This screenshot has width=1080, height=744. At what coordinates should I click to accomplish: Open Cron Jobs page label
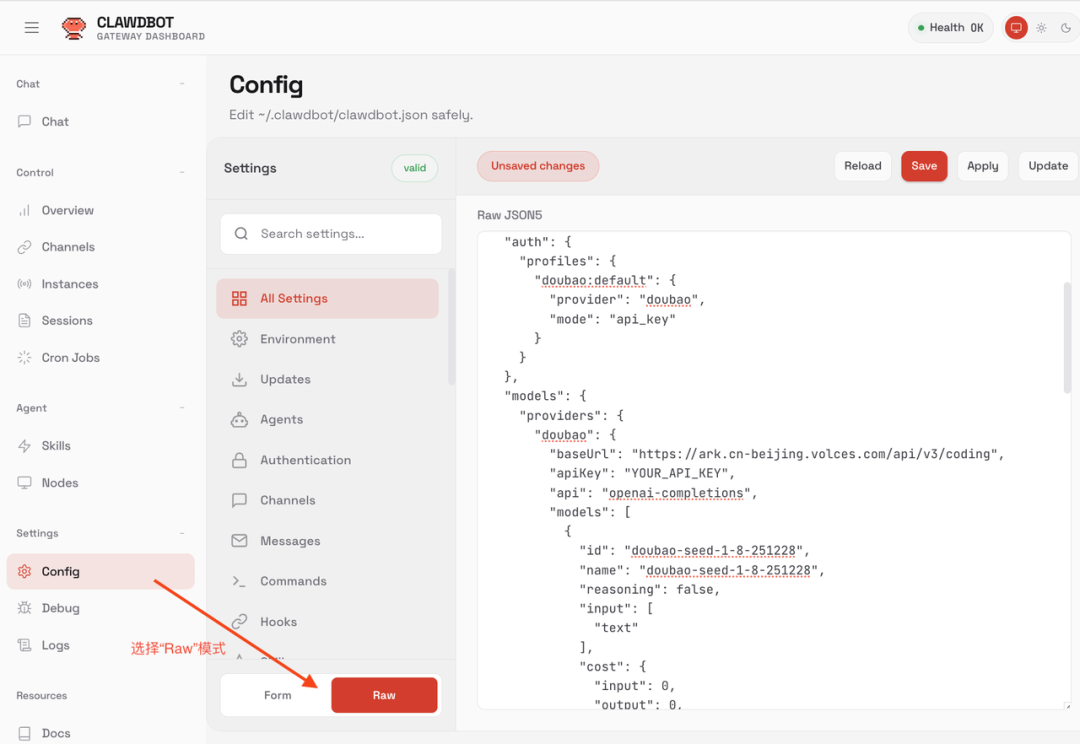pos(70,358)
